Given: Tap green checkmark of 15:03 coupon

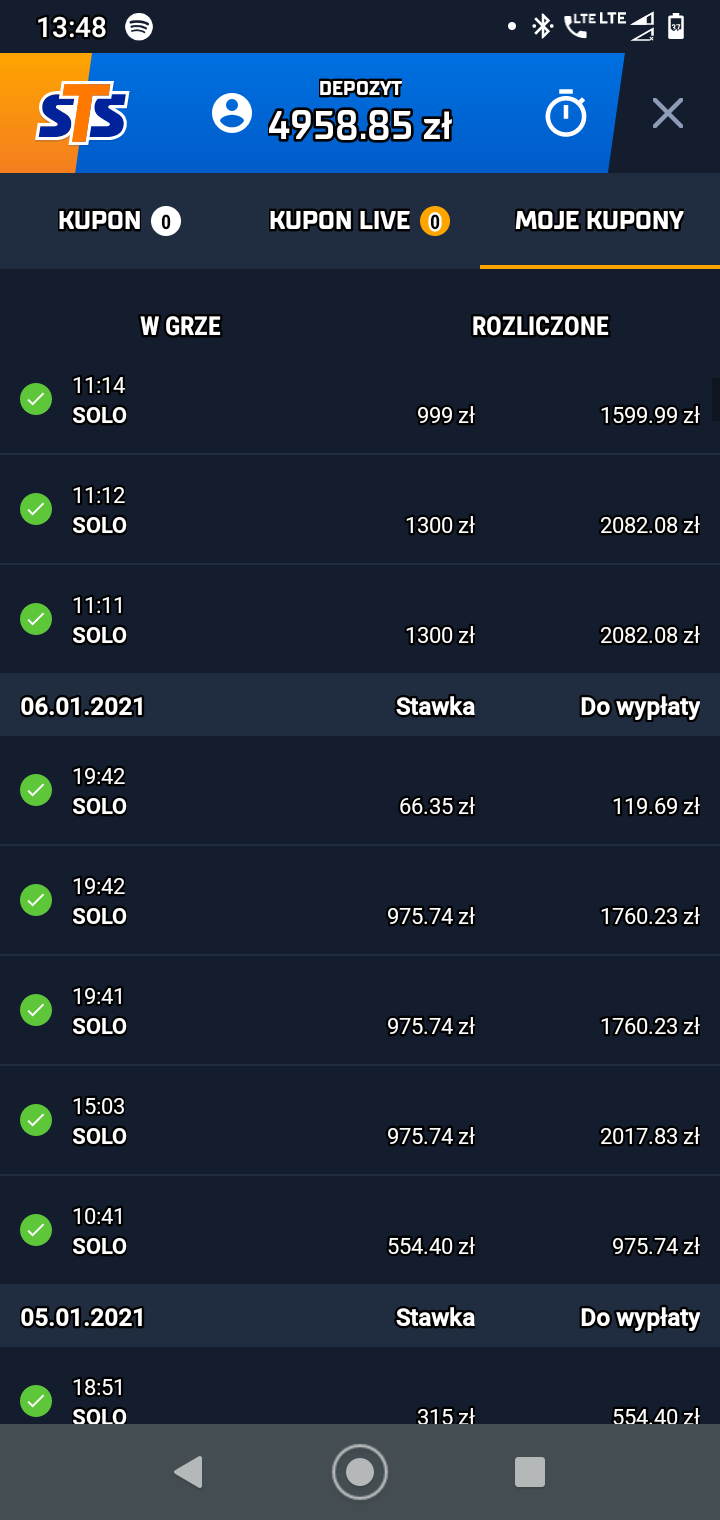Looking at the screenshot, I should [x=36, y=1120].
